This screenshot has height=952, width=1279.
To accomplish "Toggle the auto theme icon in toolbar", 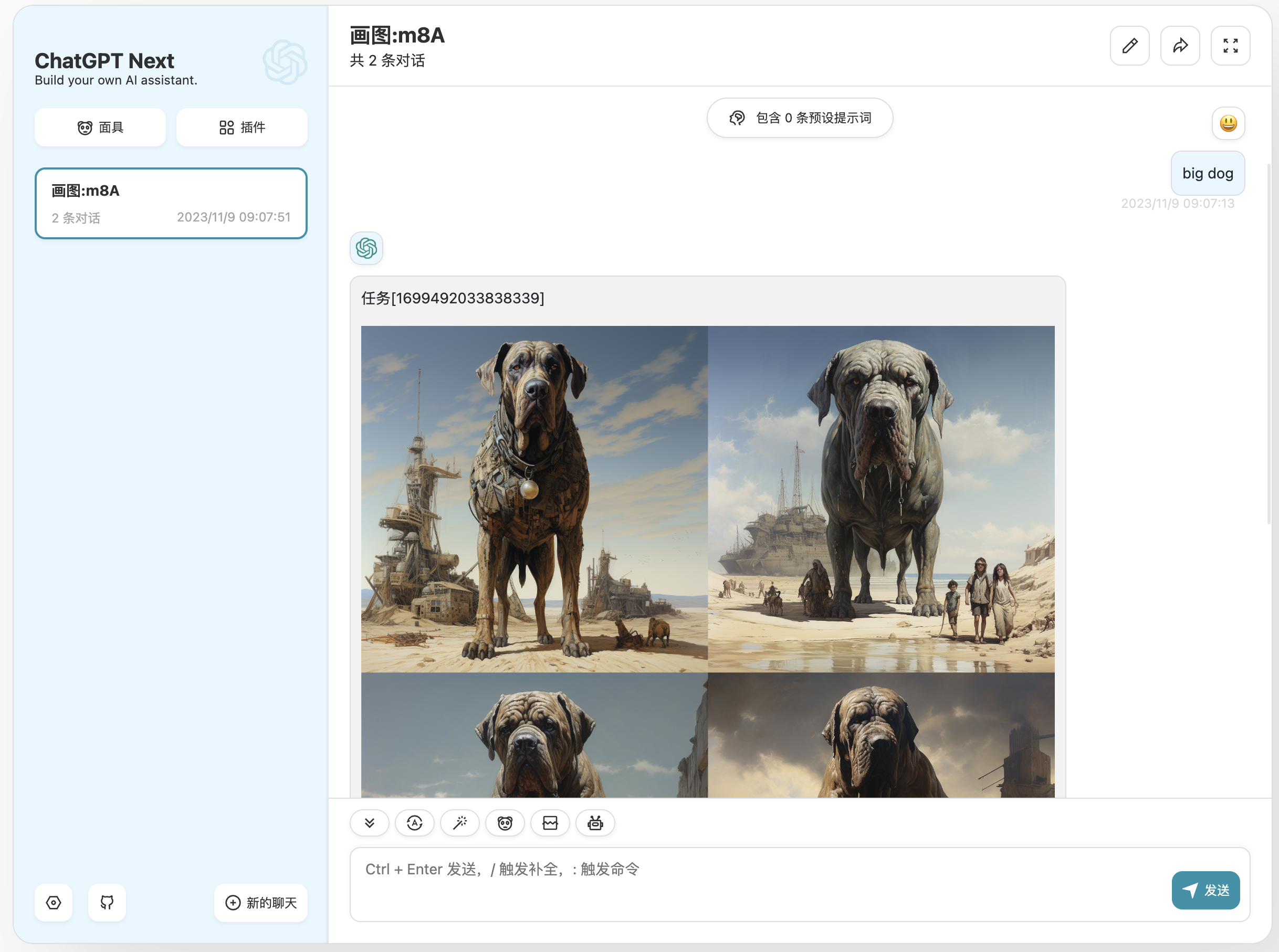I will coord(414,823).
